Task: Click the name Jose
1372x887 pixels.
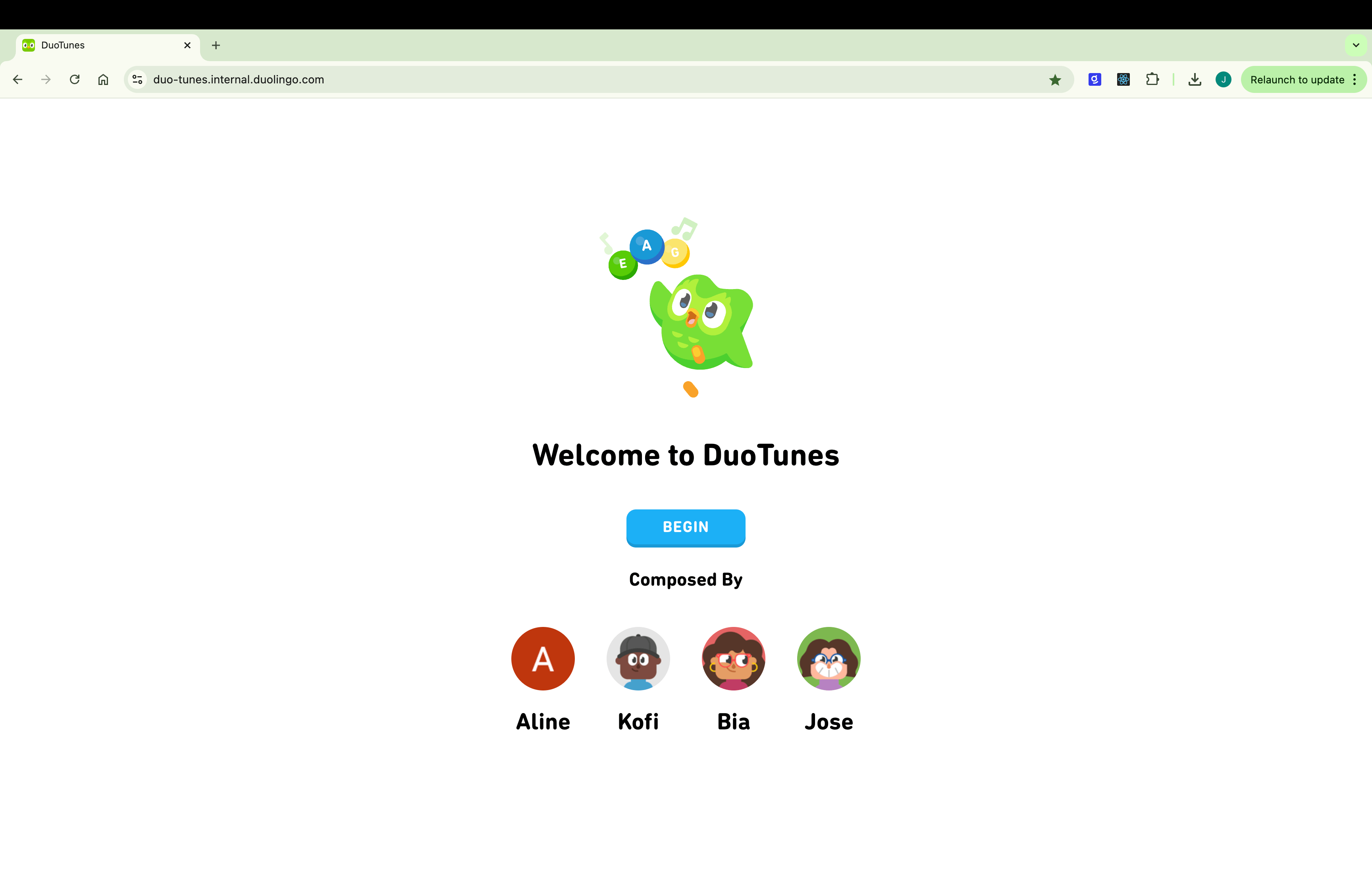Action: pyautogui.click(x=829, y=722)
